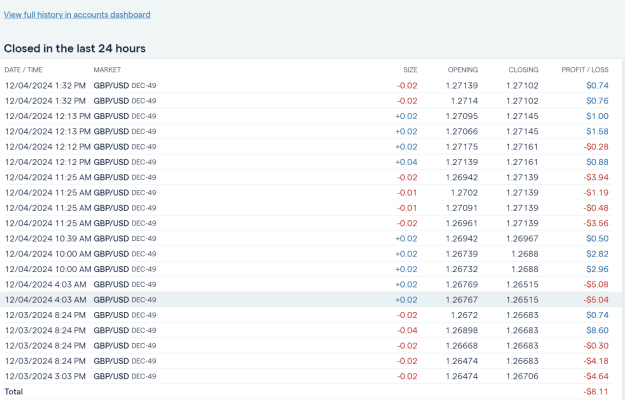Click the -0.04 size value
Image resolution: width=625 pixels, height=400 pixels.
click(407, 330)
